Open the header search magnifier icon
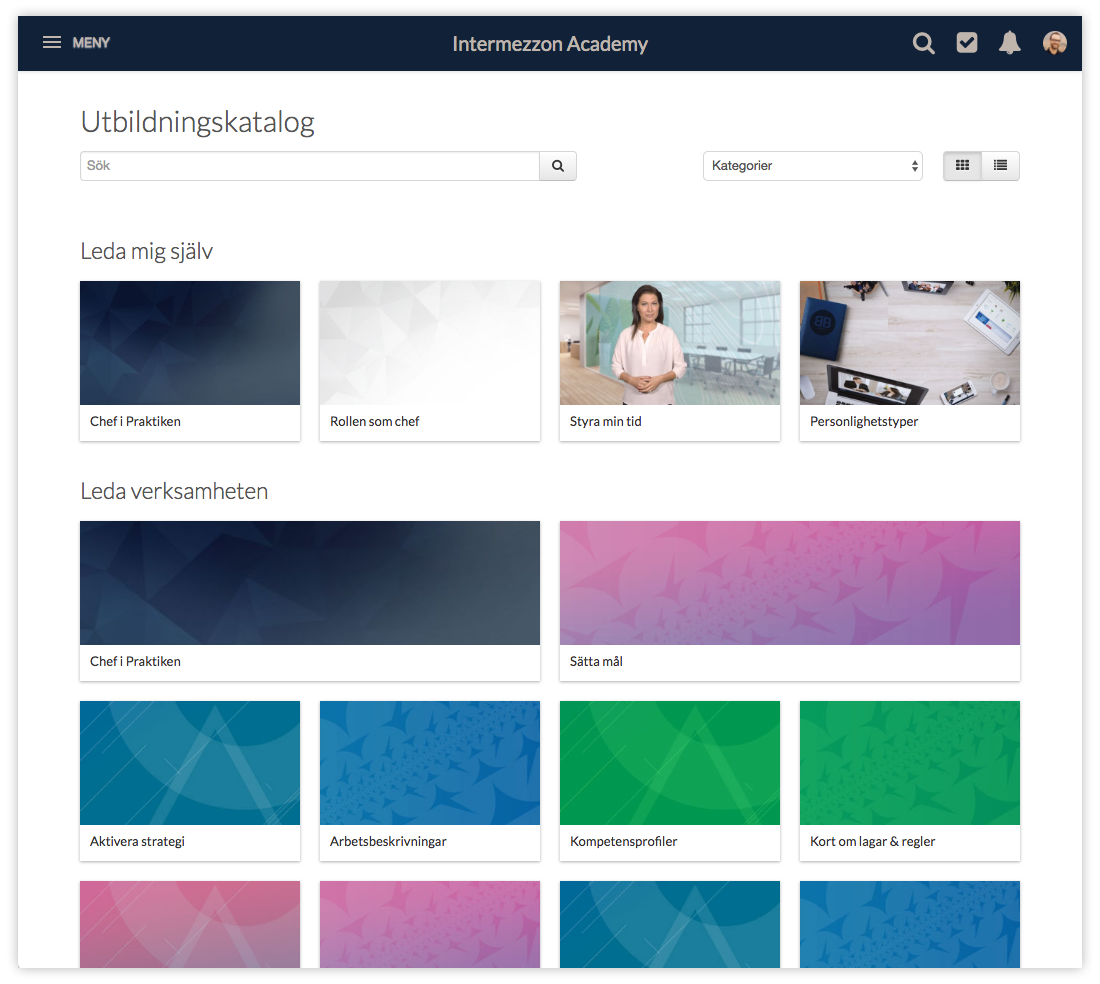 click(923, 43)
